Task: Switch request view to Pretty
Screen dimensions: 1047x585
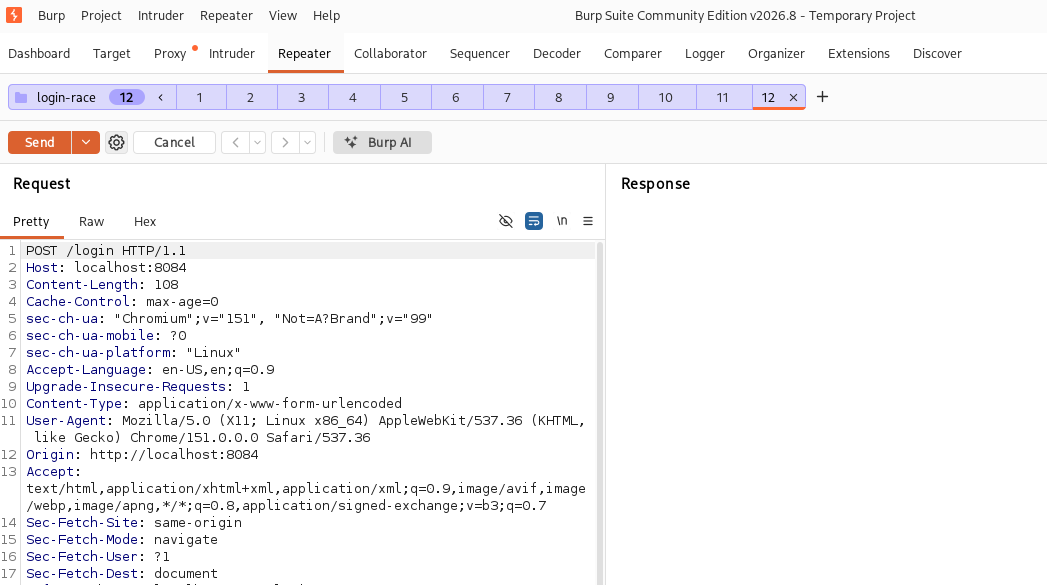Action: tap(31, 222)
